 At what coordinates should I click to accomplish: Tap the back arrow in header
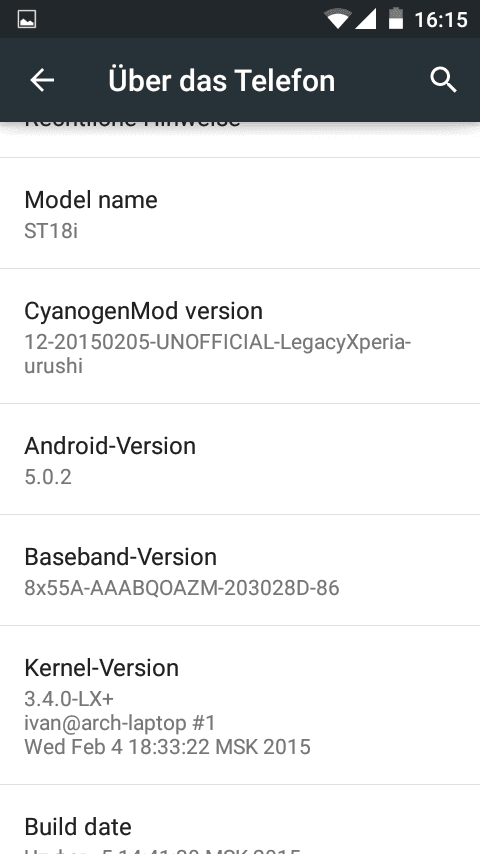(42, 80)
